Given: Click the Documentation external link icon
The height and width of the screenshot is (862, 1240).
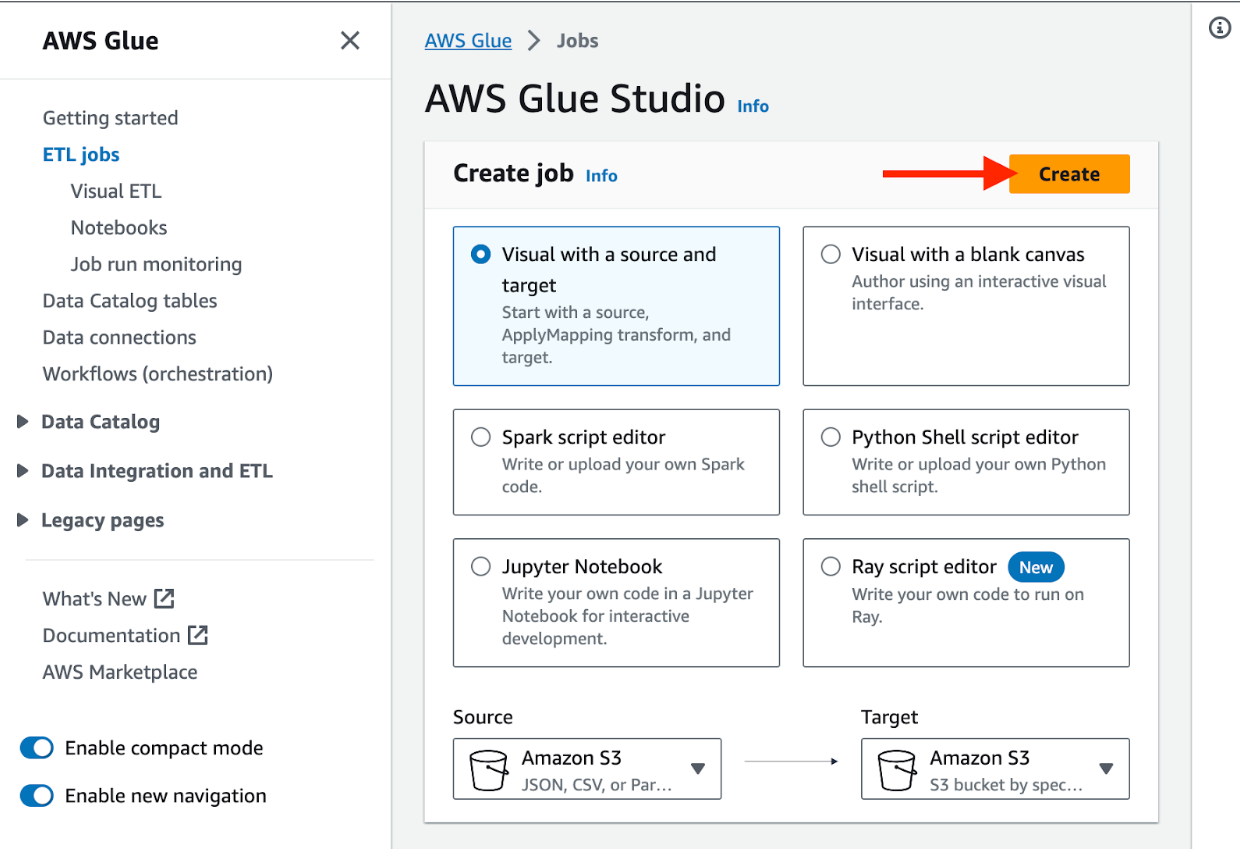Looking at the screenshot, I should (x=199, y=635).
